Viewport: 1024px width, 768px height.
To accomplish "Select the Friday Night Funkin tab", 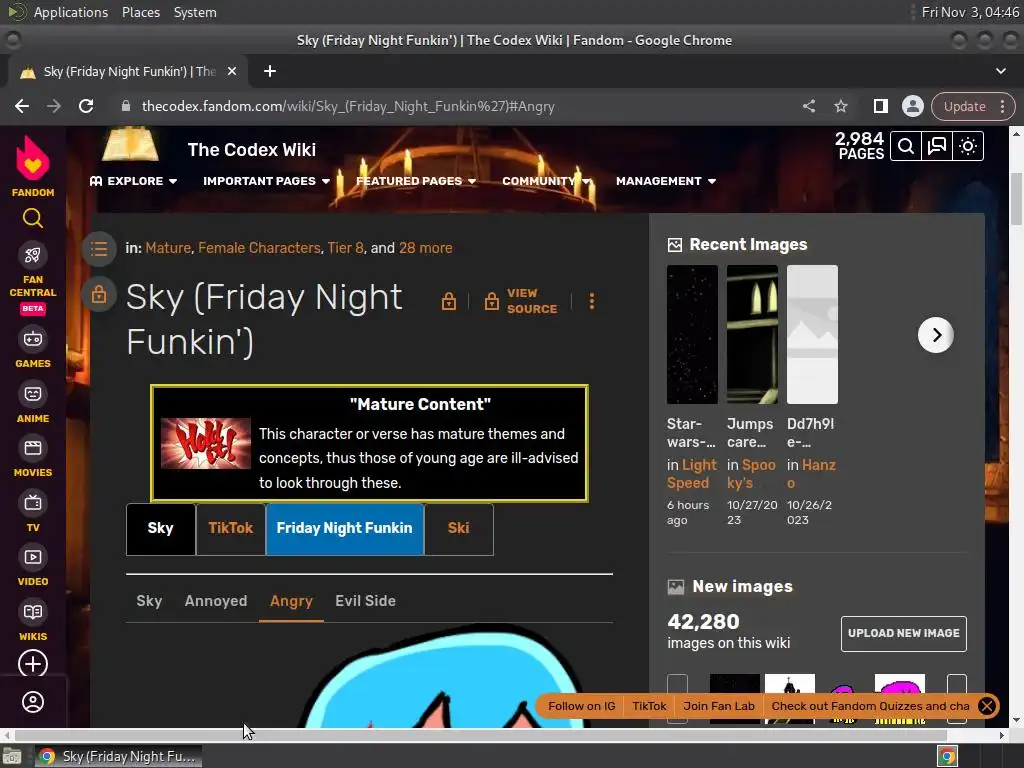I will tap(345, 529).
